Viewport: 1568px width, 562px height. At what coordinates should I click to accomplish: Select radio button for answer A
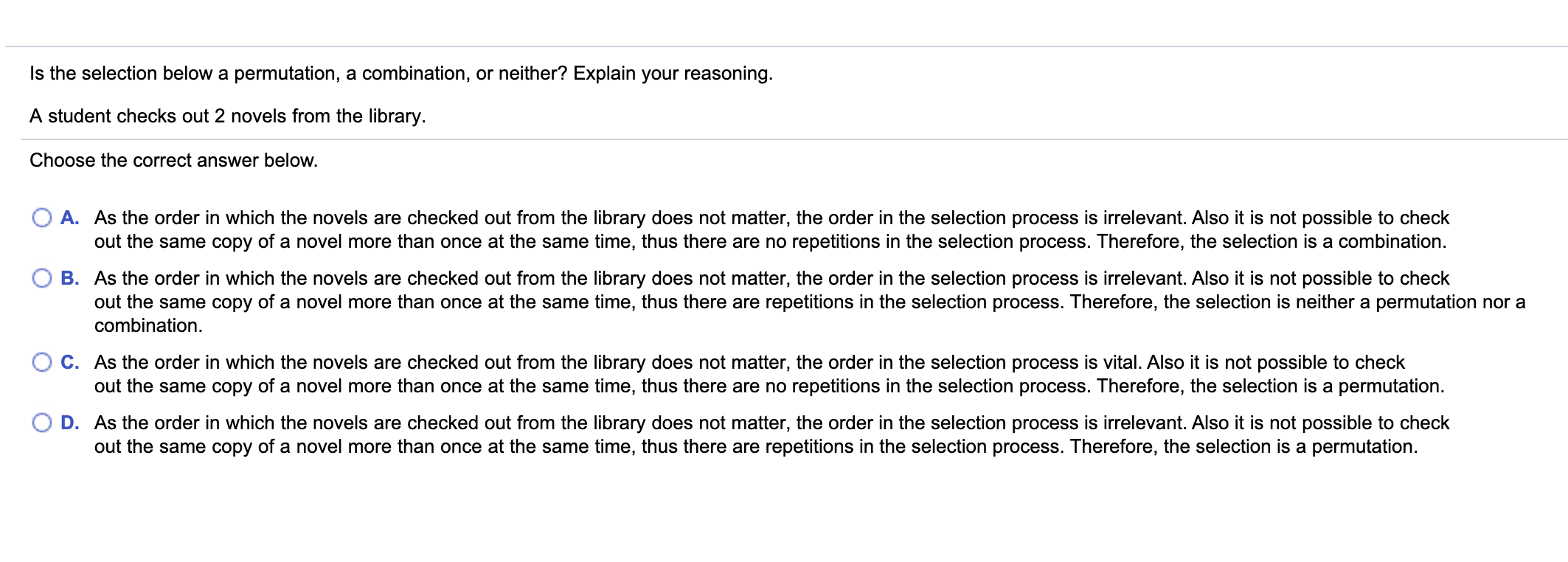click(42, 218)
